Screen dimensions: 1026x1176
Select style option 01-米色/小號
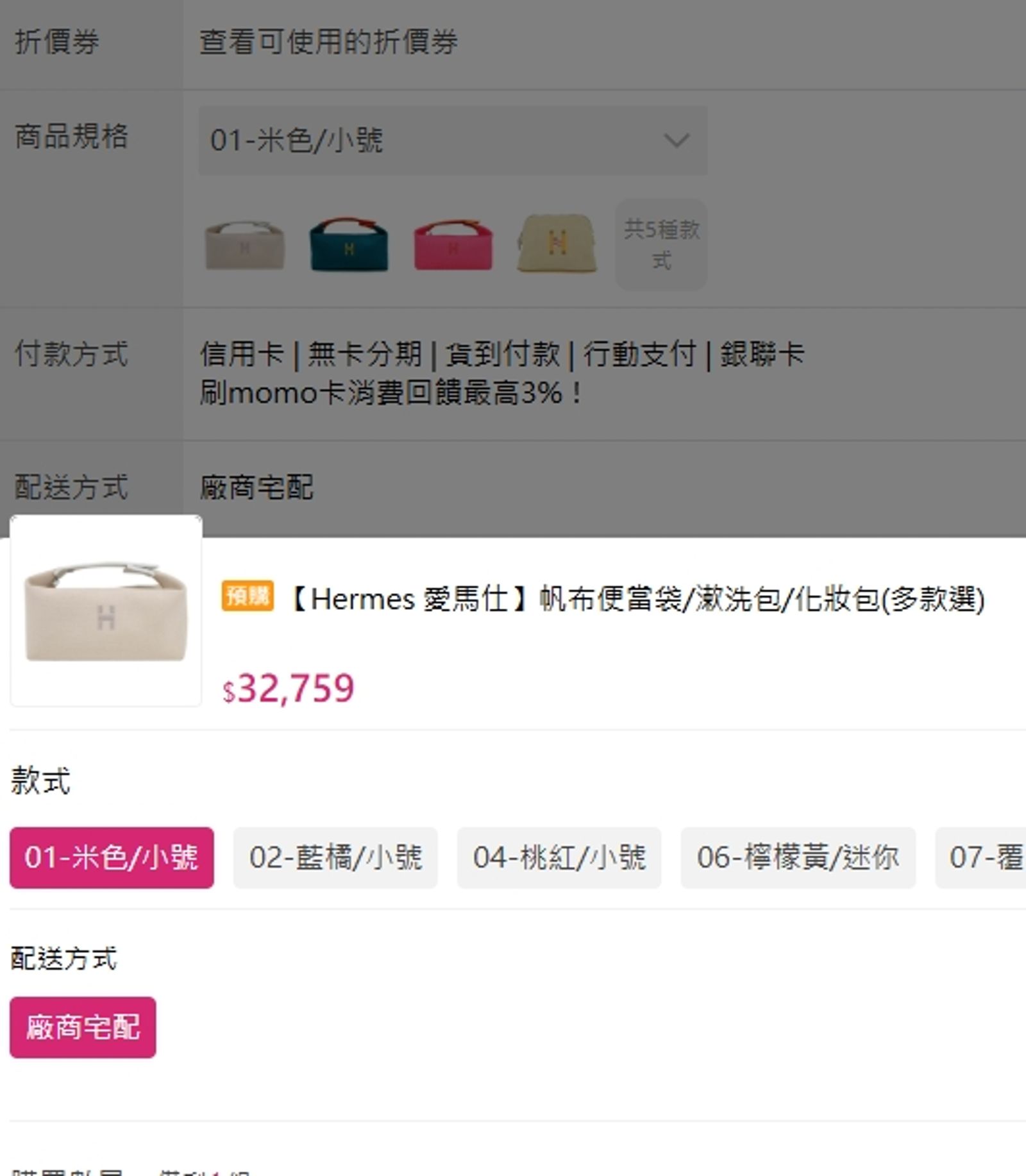pyautogui.click(x=112, y=857)
